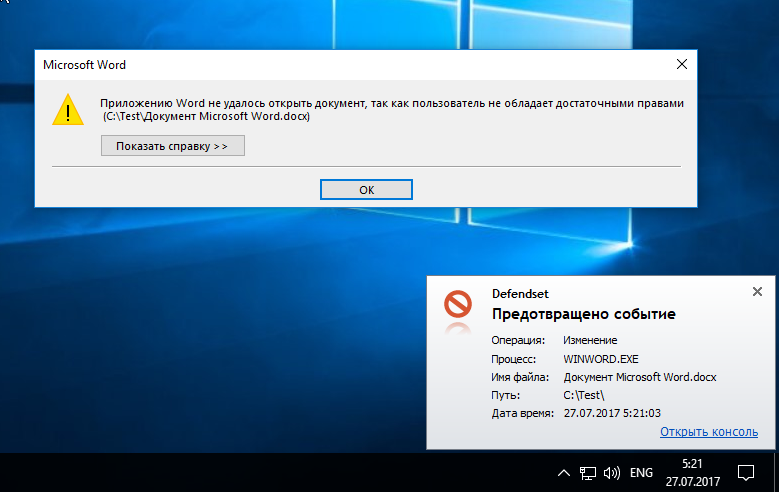779x492 pixels.
Task: Close the Microsoft Word error dialog
Action: [x=682, y=64]
